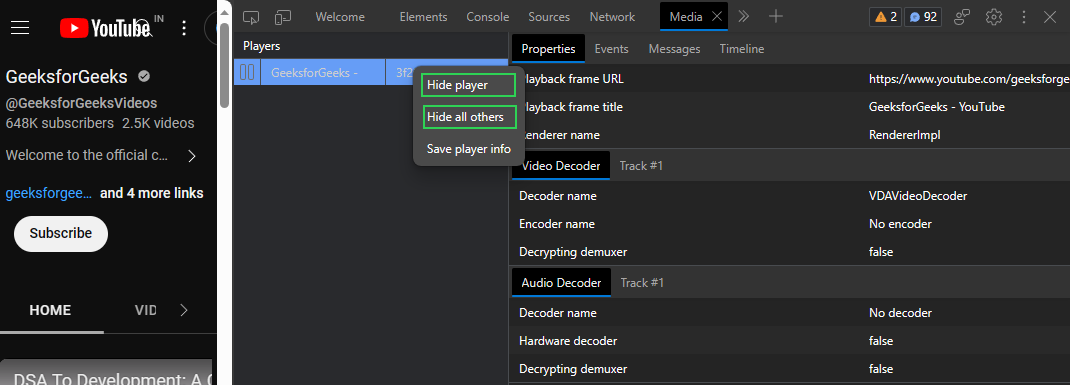
Task: Choose Hide player from context menu
Action: (x=468, y=85)
